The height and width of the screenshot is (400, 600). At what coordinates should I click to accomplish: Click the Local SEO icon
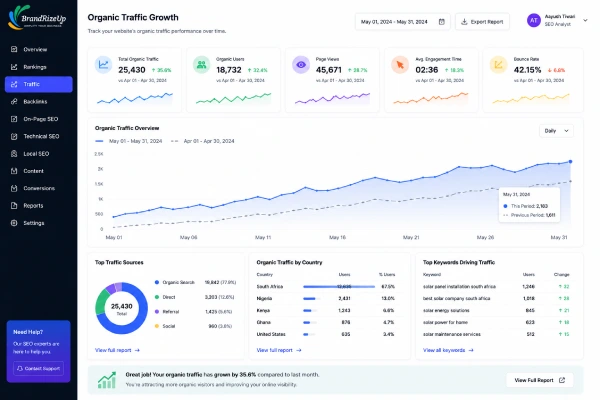pyautogui.click(x=14, y=153)
